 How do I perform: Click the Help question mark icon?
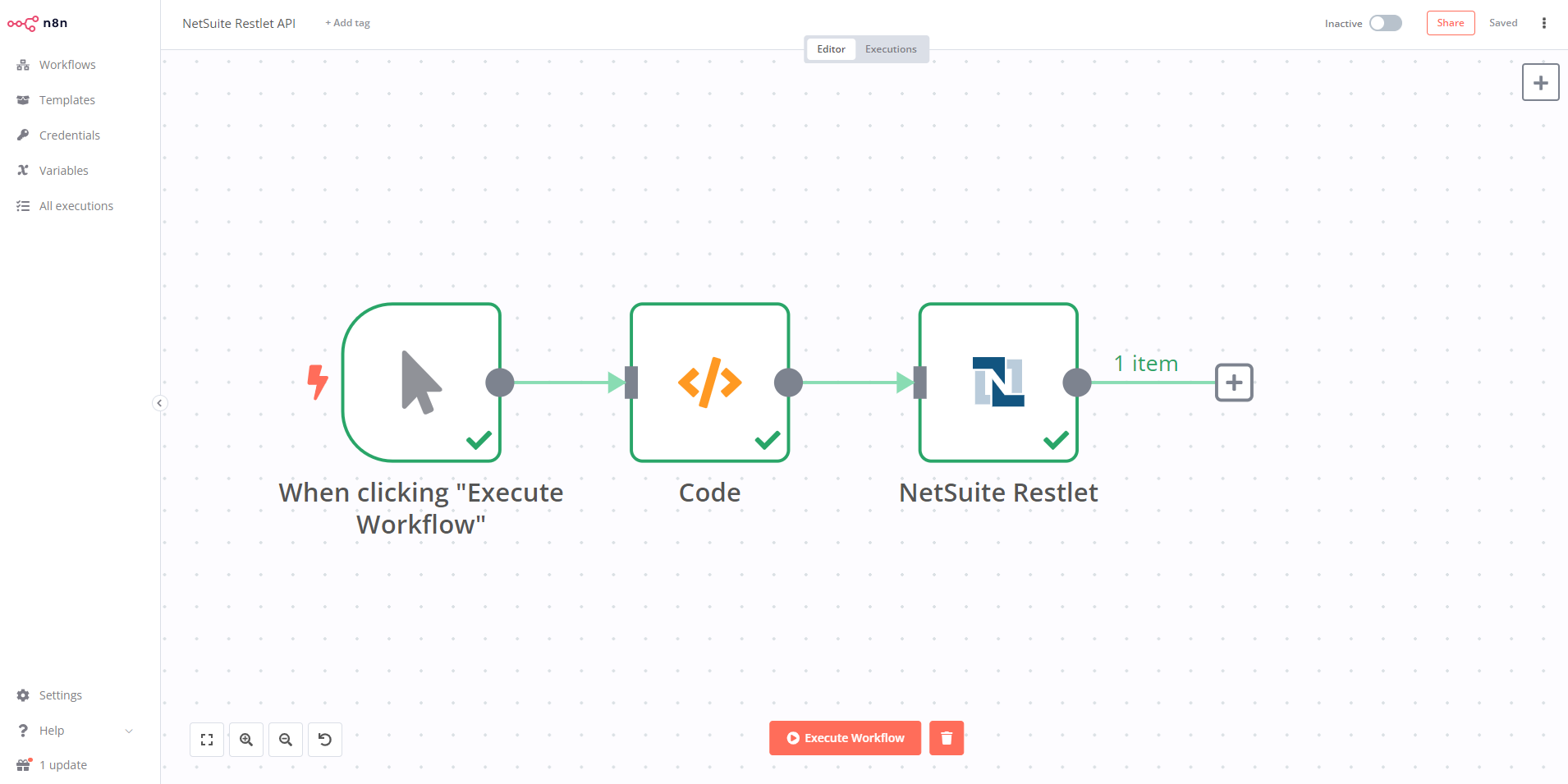coord(23,731)
